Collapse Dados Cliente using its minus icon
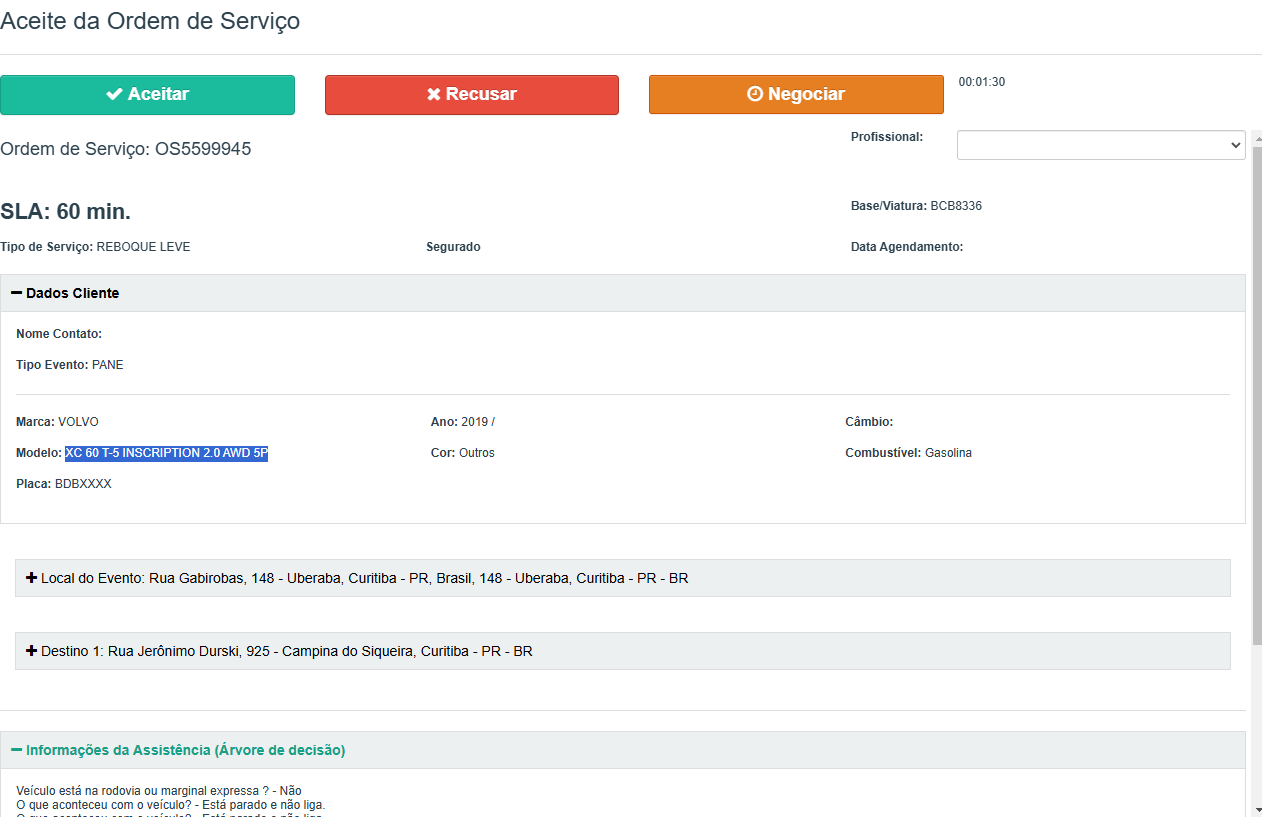Image resolution: width=1262 pixels, height=817 pixels. 16,293
